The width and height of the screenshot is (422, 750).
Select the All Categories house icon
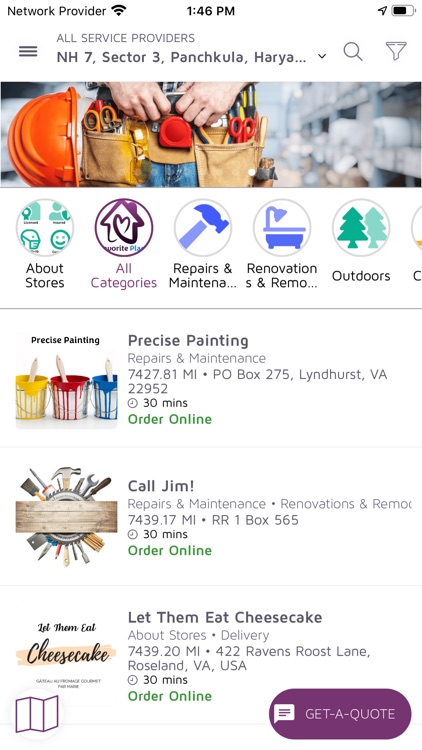tap(124, 228)
